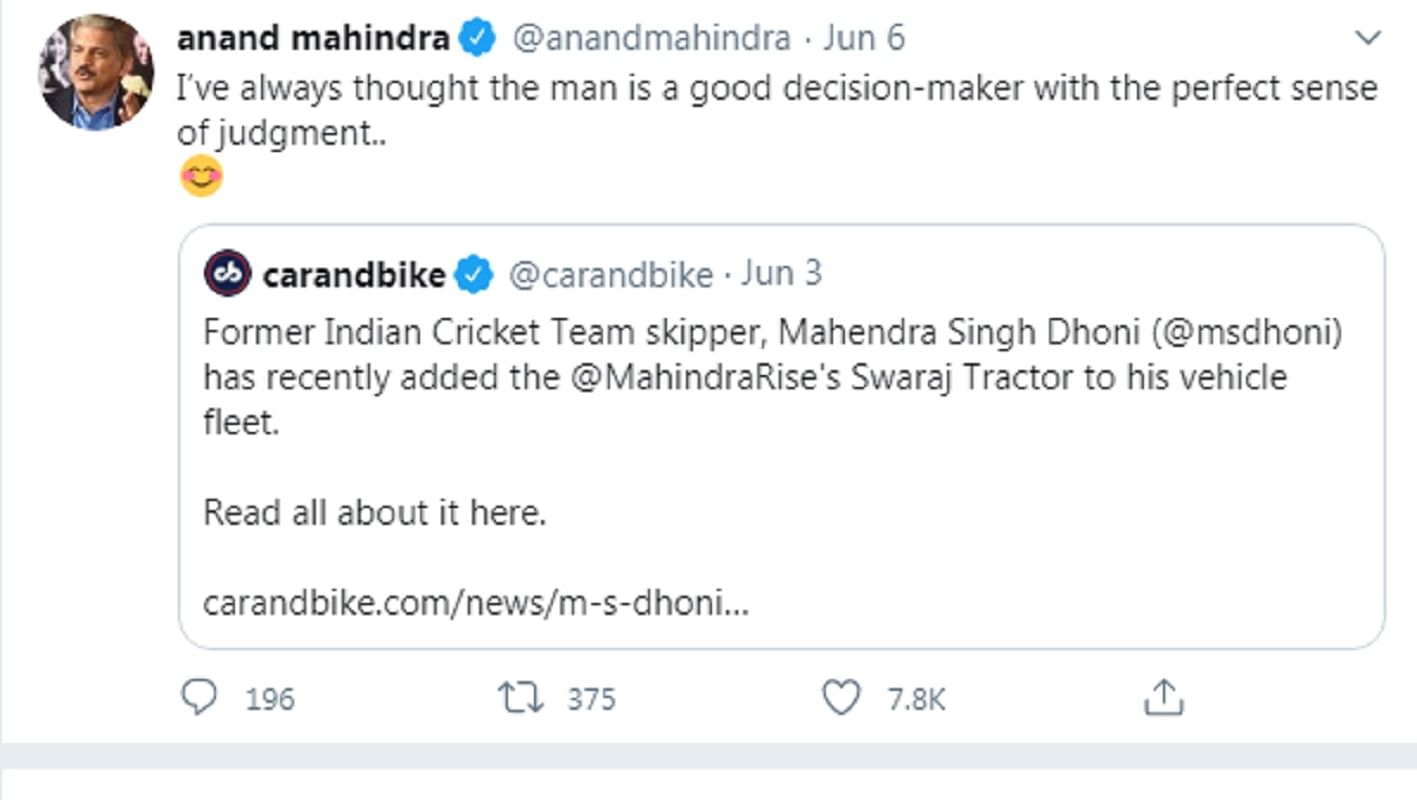Like the tweet with the heart icon

pos(840,697)
